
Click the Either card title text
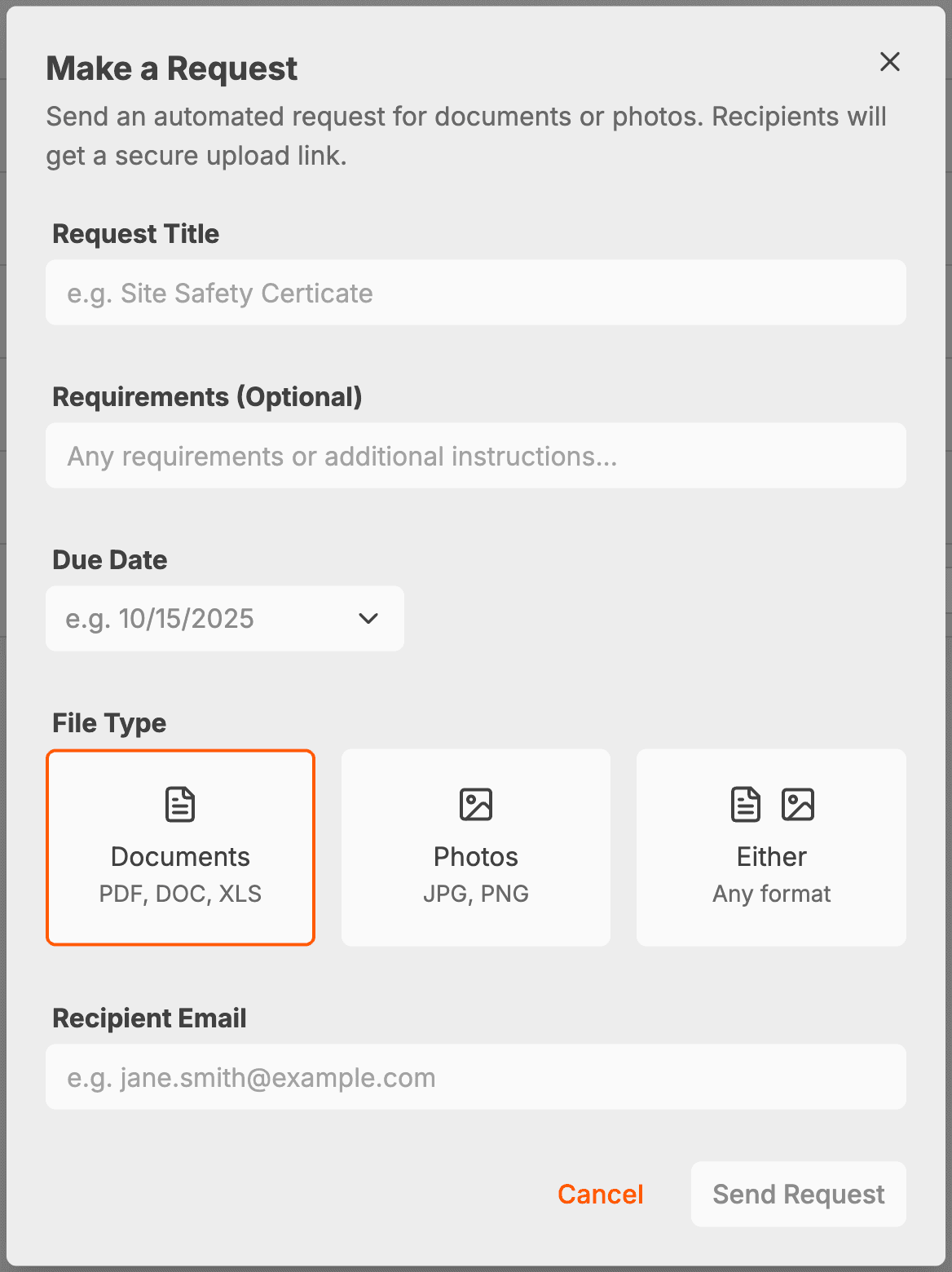pyautogui.click(x=770, y=856)
